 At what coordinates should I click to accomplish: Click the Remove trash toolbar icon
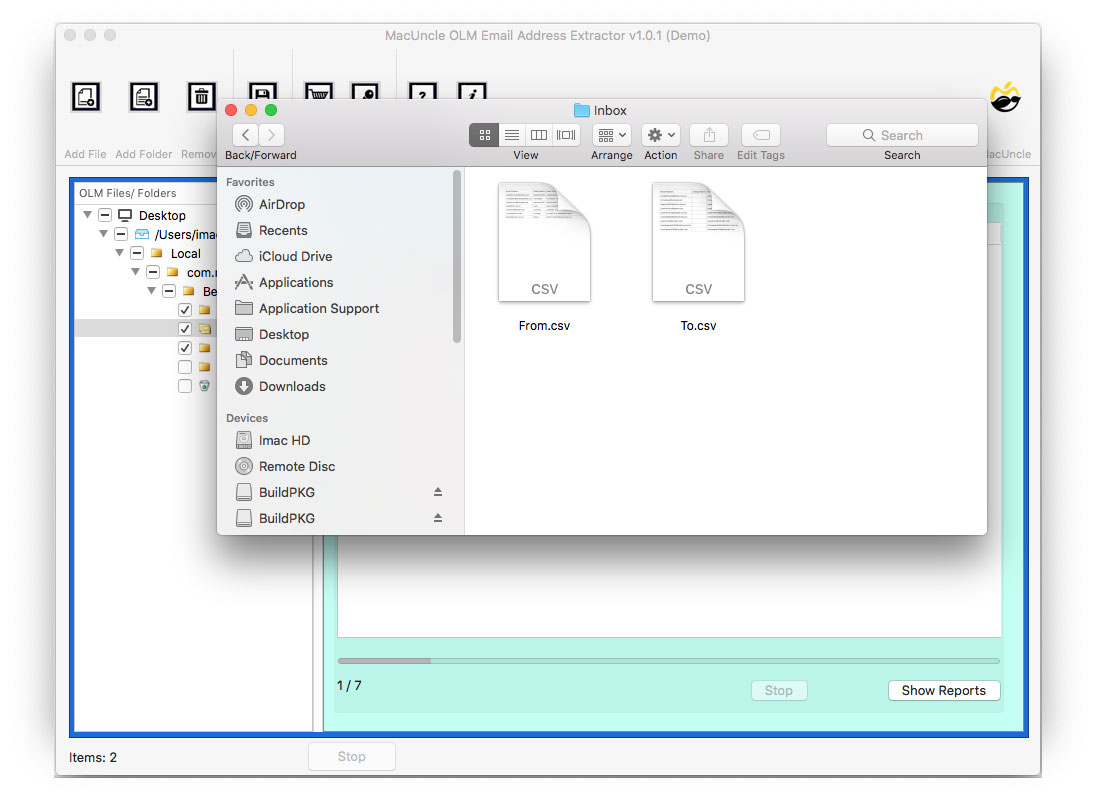tap(201, 96)
